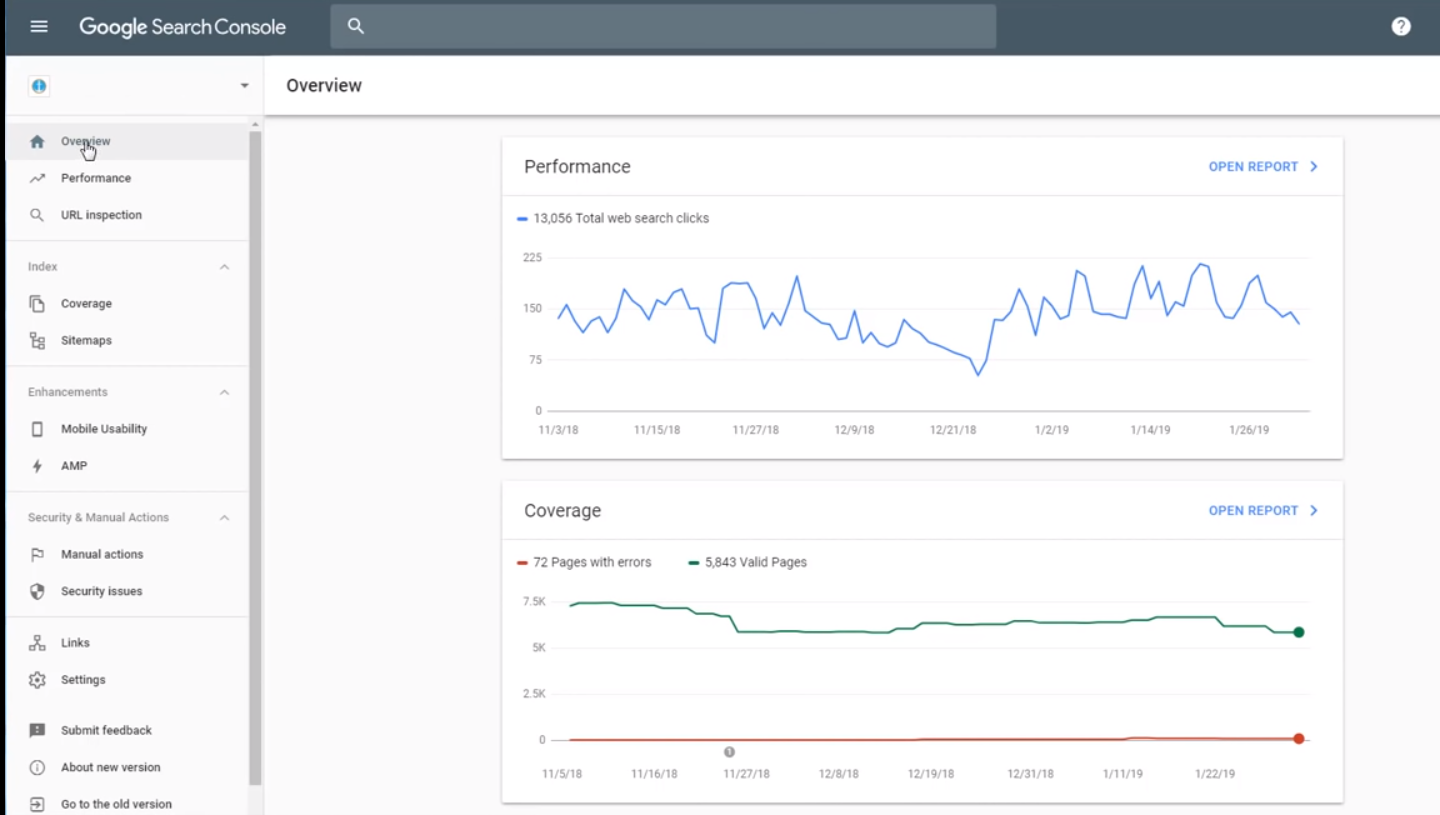Click the green Valid Pages endpoint dot
The height and width of the screenshot is (815, 1440).
1299,632
